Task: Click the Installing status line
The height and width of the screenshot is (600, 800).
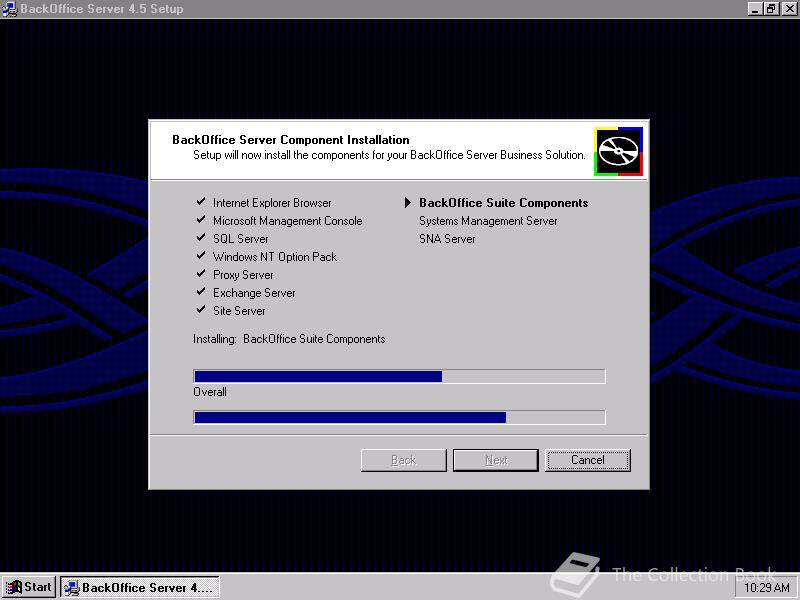Action: click(289, 339)
